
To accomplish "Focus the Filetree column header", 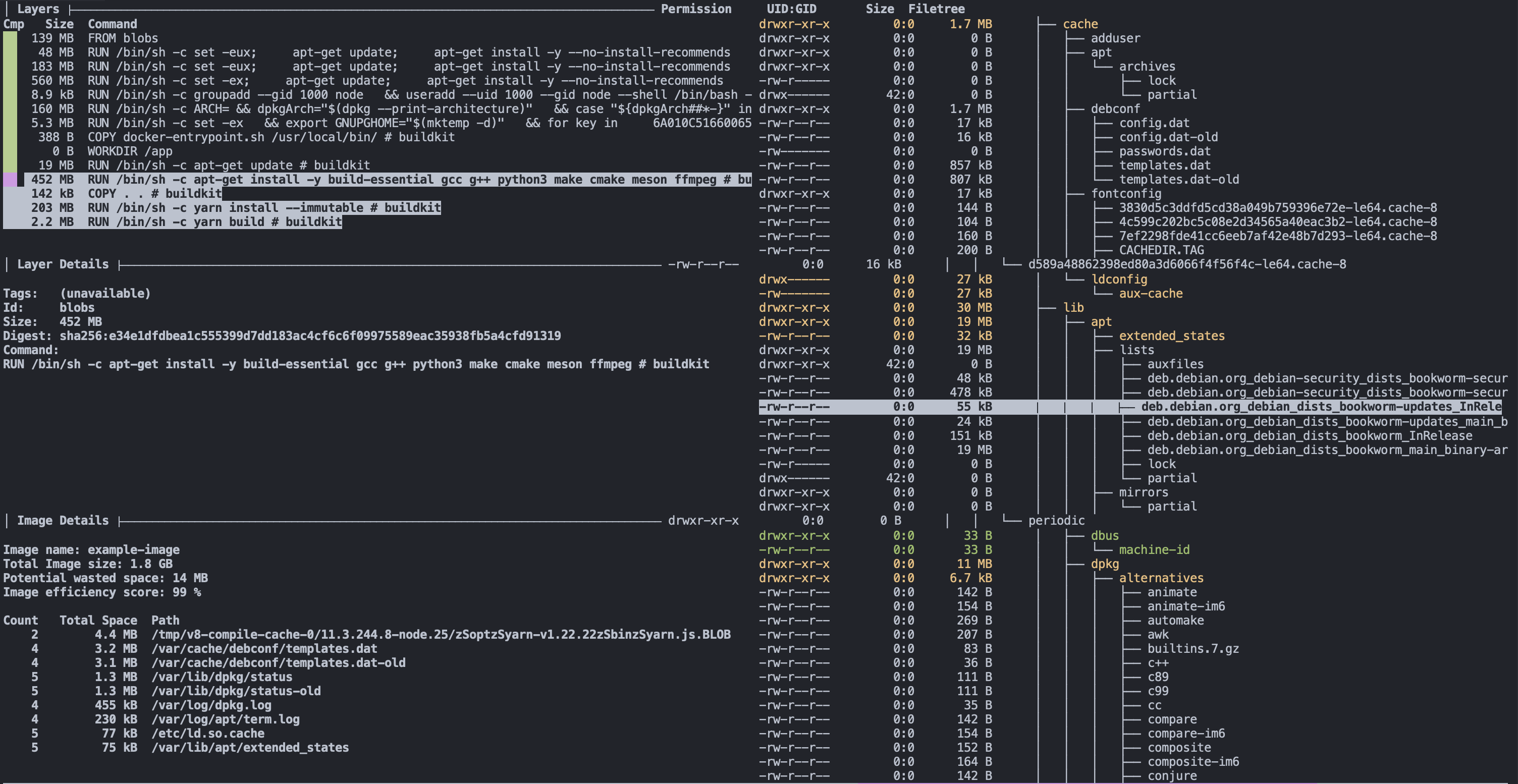I will coord(936,9).
